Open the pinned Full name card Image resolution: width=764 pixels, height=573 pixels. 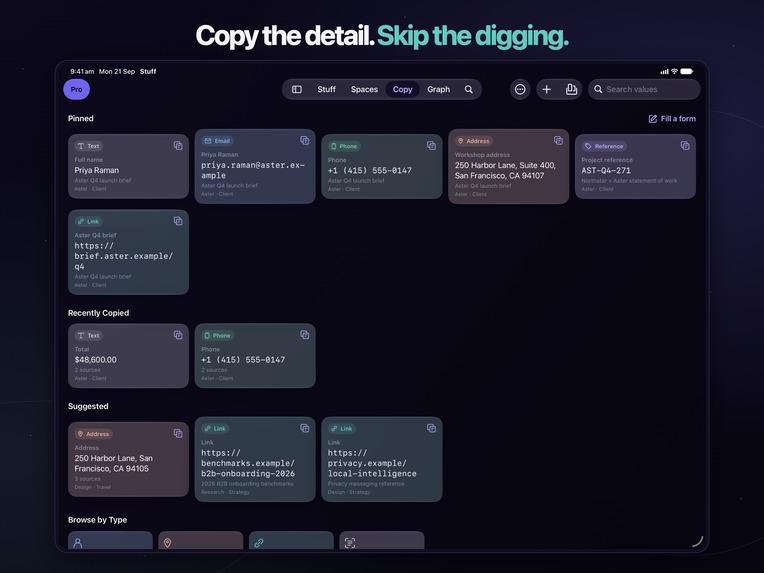click(128, 166)
